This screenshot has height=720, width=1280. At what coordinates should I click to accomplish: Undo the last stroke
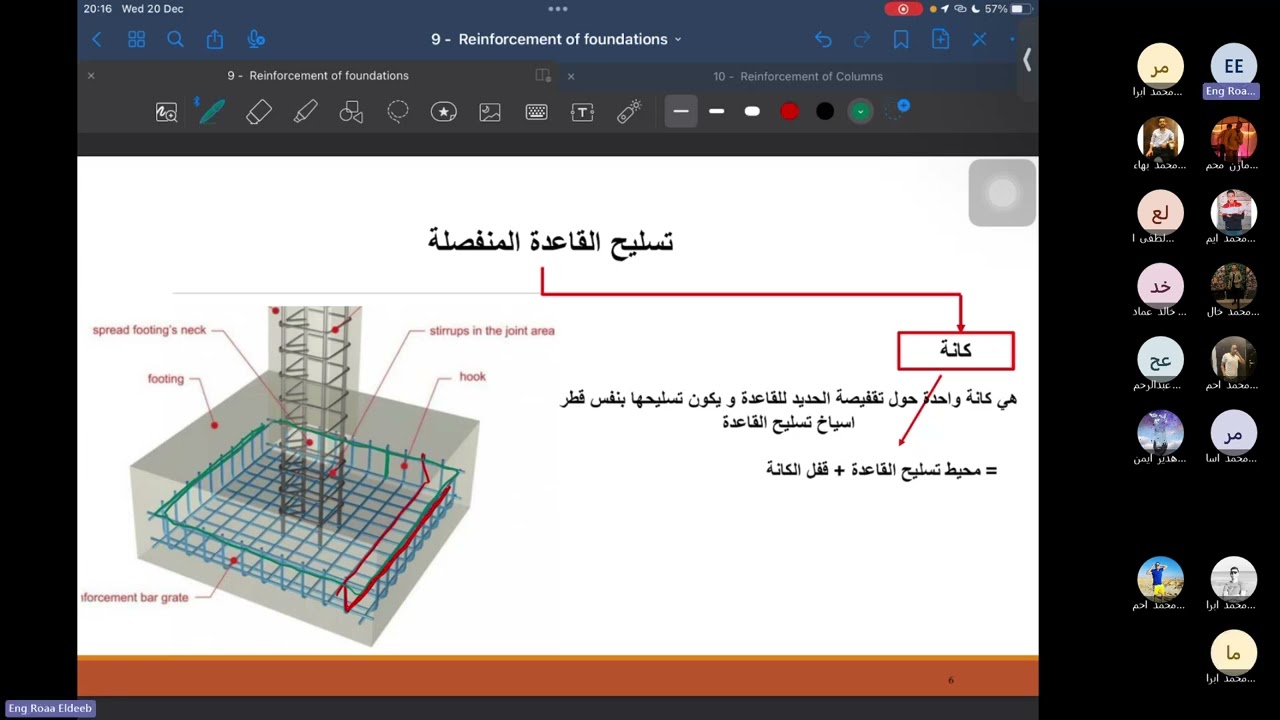pyautogui.click(x=823, y=39)
